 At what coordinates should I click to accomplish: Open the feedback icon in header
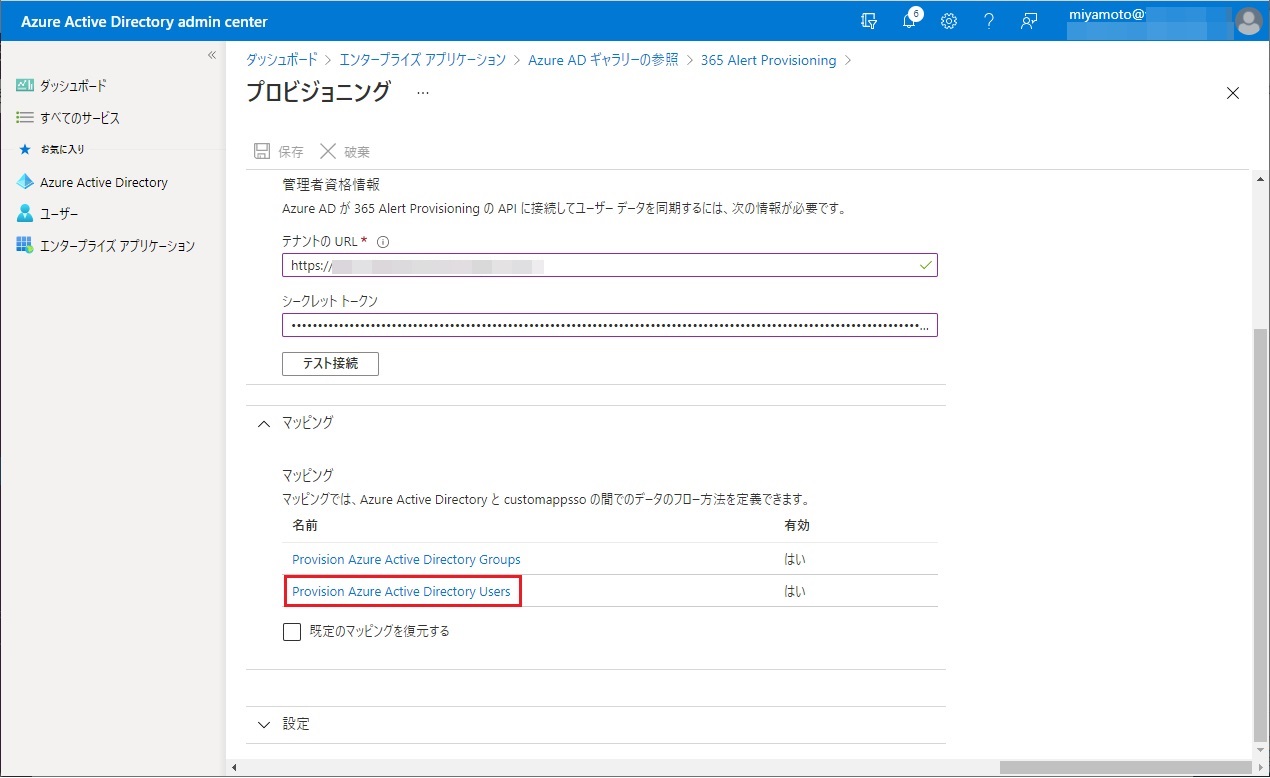[1029, 21]
